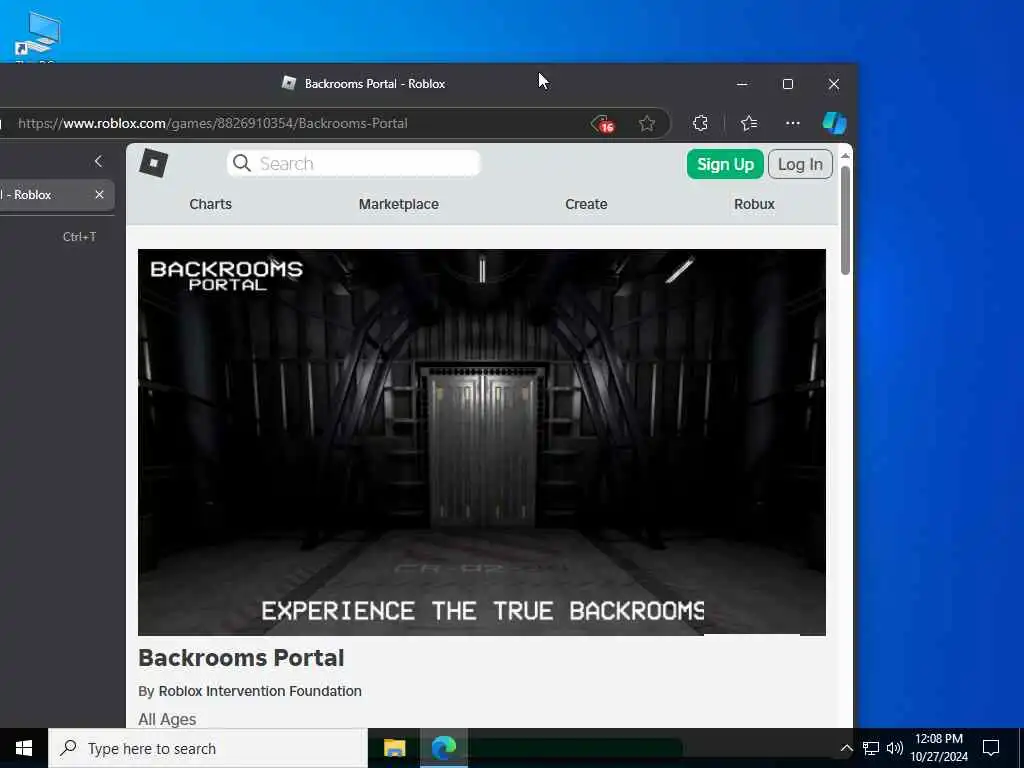This screenshot has height=768, width=1024.
Task: Collapse the vertical tabs pane chevron
Action: 99,161
